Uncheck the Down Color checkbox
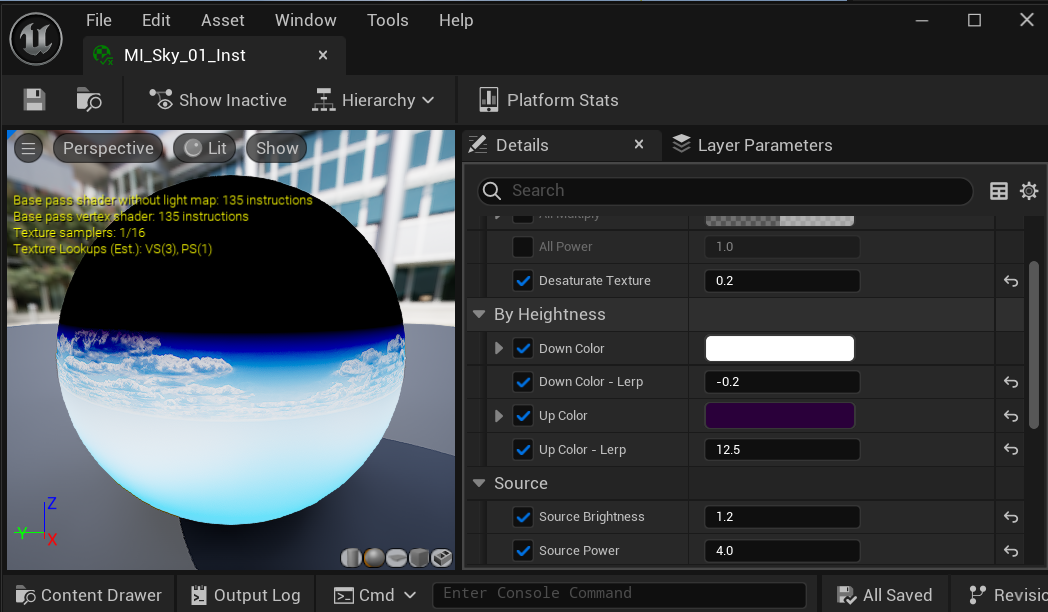This screenshot has height=612, width=1048. click(x=523, y=348)
